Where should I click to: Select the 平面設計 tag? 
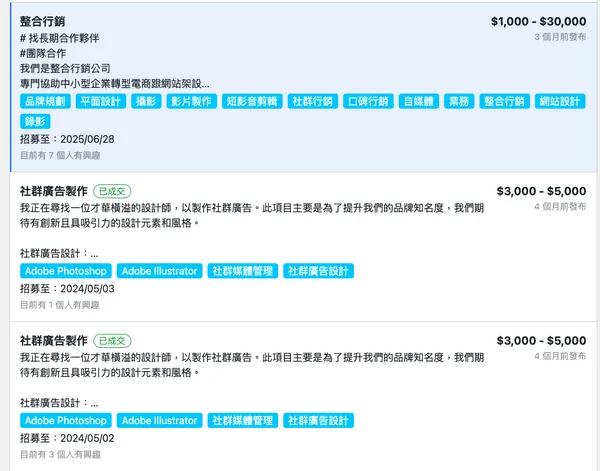pyautogui.click(x=101, y=101)
